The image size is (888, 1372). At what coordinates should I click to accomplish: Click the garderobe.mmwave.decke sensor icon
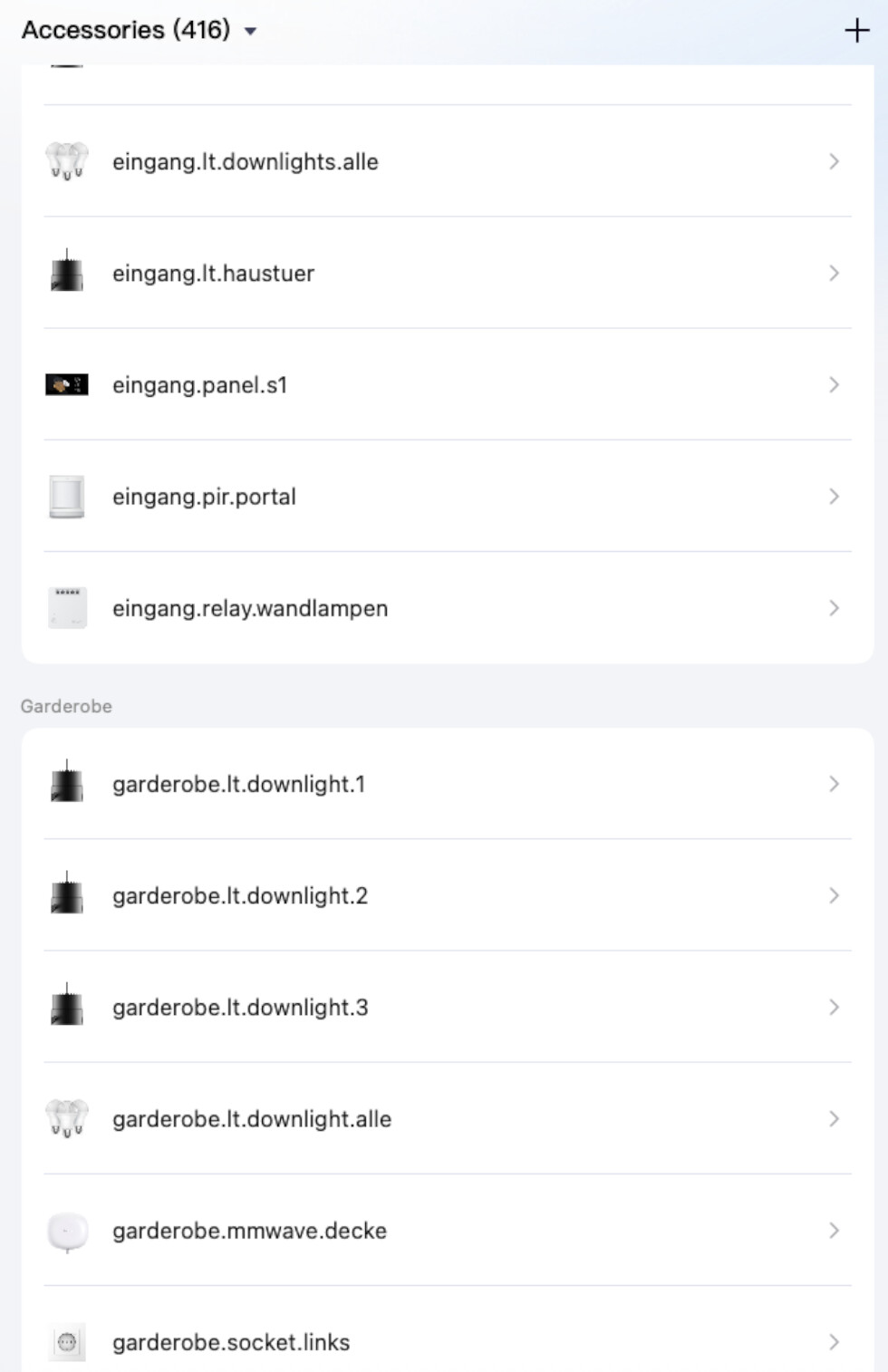click(67, 1232)
